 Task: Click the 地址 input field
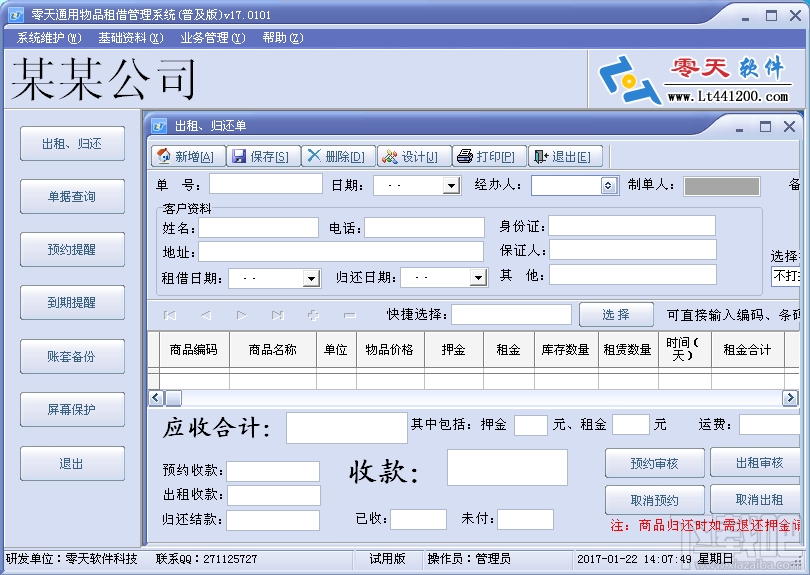pos(341,252)
